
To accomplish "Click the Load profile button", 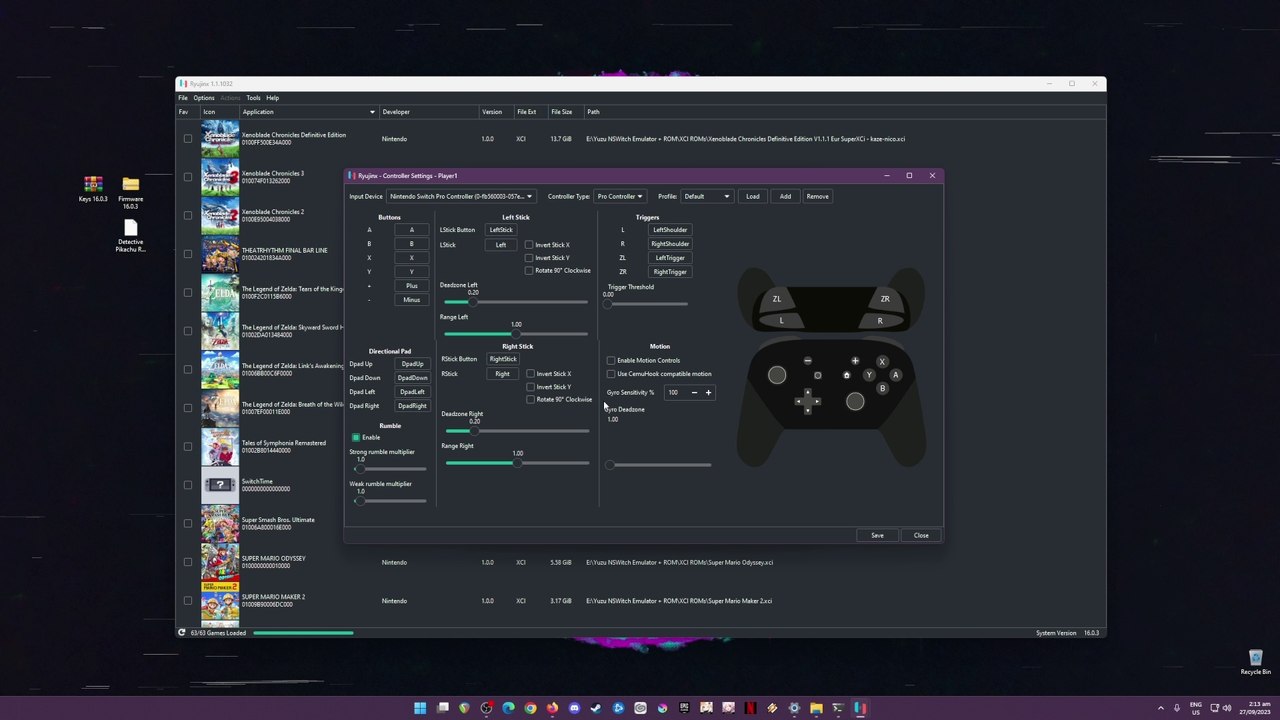I will point(753,196).
